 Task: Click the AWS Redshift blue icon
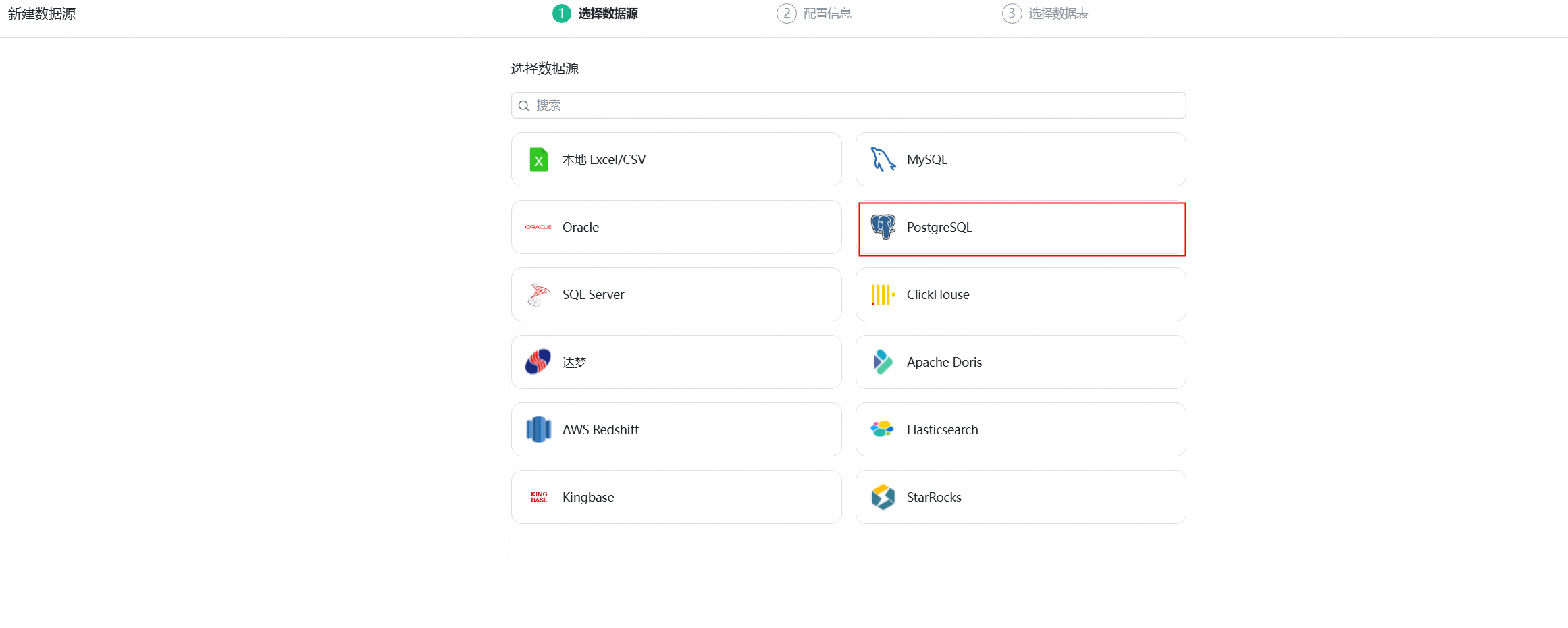pos(538,429)
